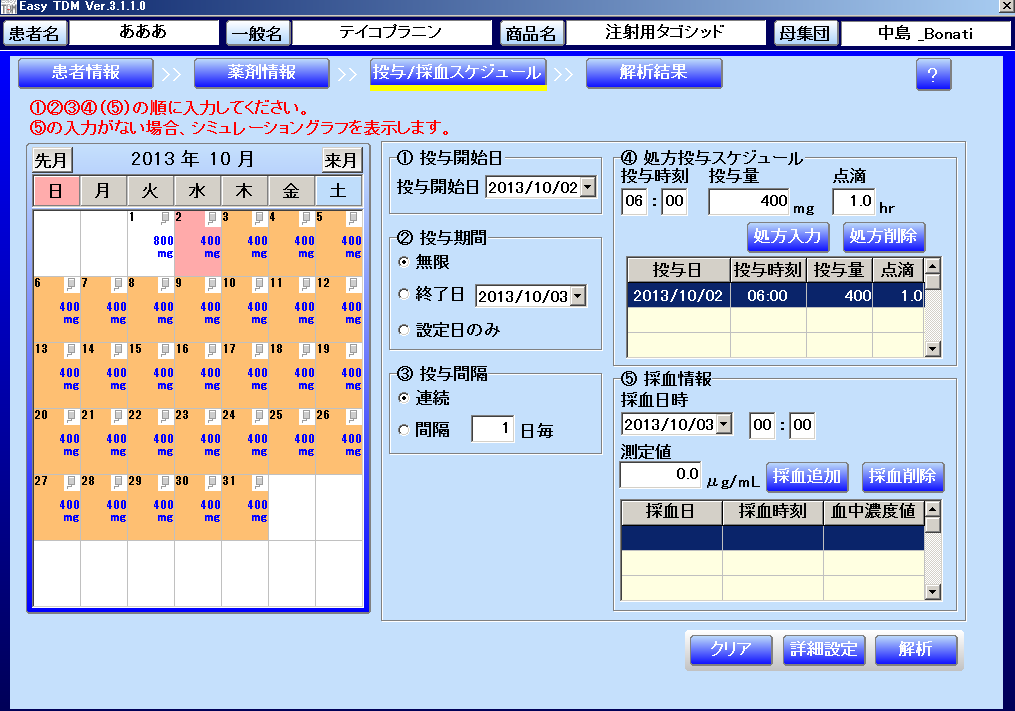Go to next month with 来月
1015x711 pixels.
[342, 160]
